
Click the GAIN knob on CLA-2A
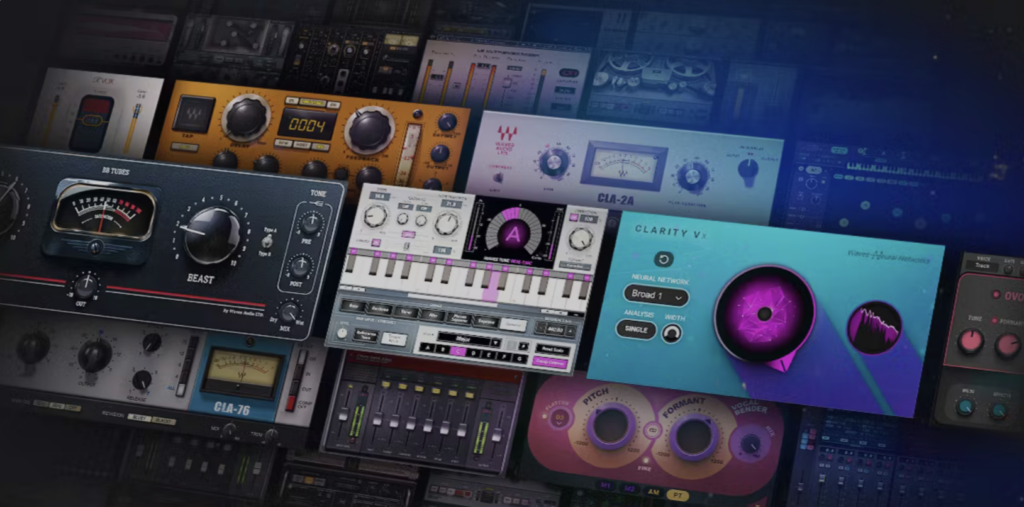pyautogui.click(x=554, y=163)
